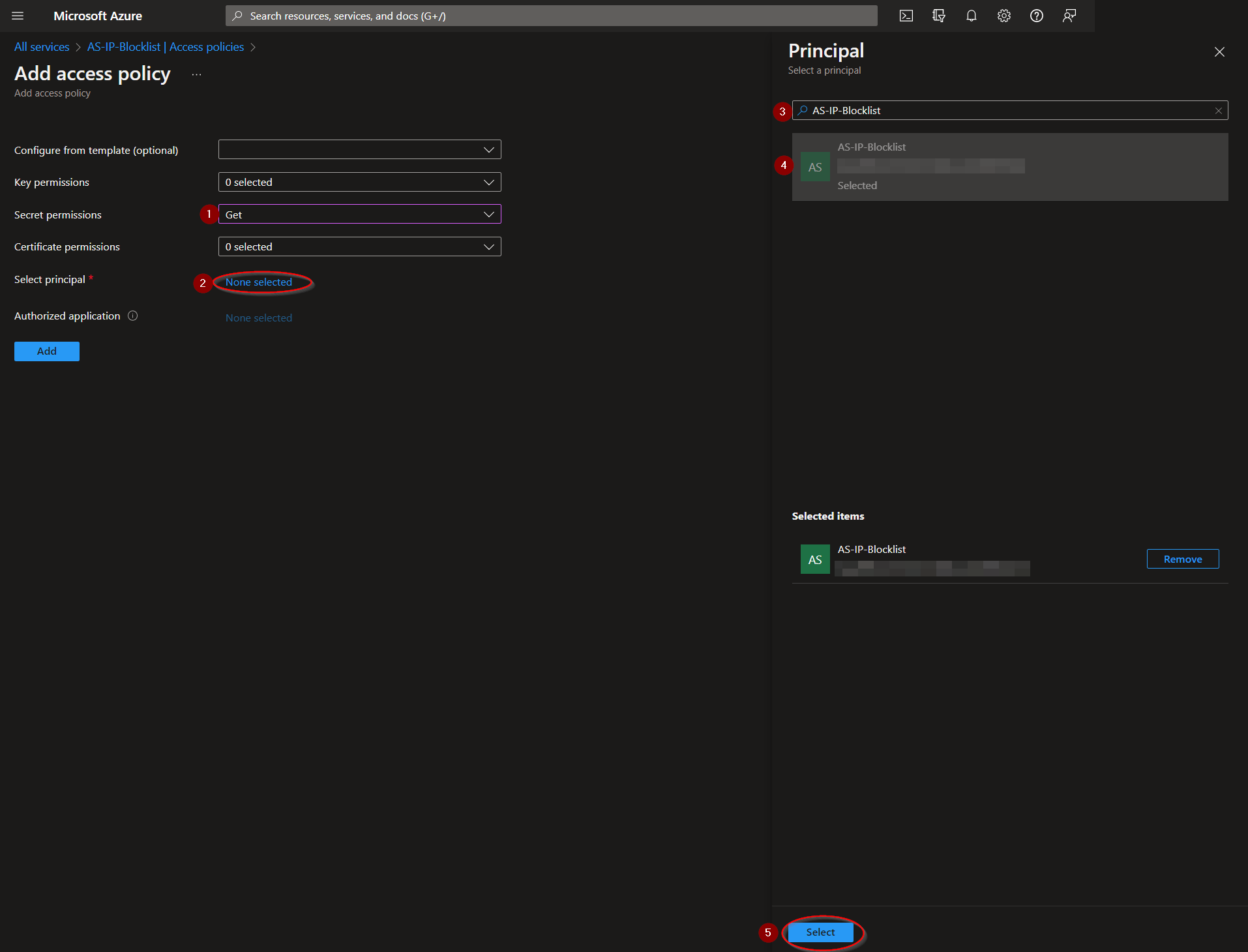The width and height of the screenshot is (1248, 952).
Task: Select AS-IP-Blocklist search result row
Action: pyautogui.click(x=1010, y=167)
